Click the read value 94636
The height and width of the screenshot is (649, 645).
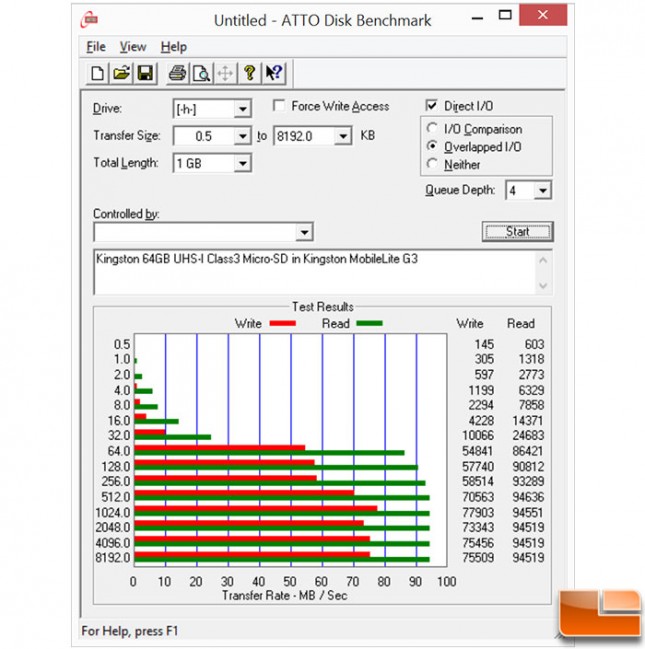(528, 497)
